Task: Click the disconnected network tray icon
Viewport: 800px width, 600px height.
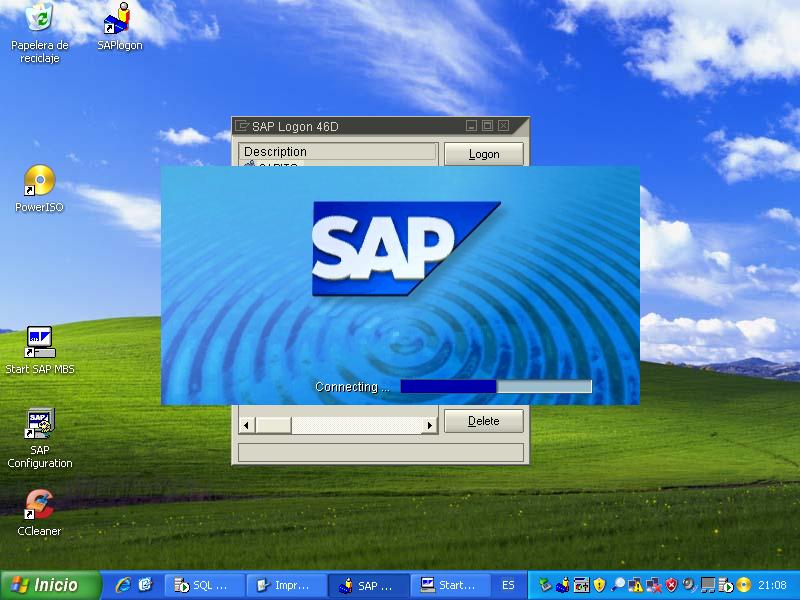Action: (x=654, y=585)
